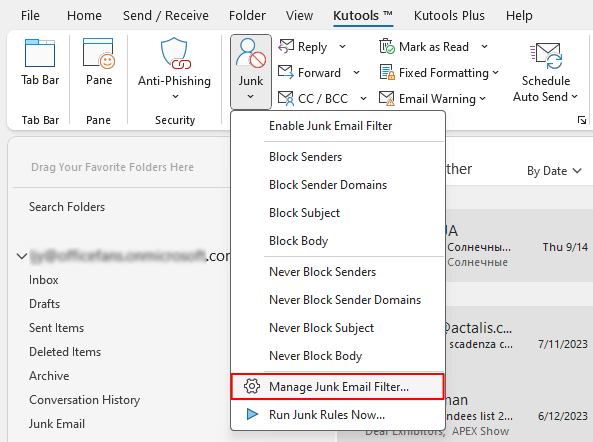The height and width of the screenshot is (442, 593).
Task: Click the Schedule Auto Send icon
Action: [x=546, y=56]
